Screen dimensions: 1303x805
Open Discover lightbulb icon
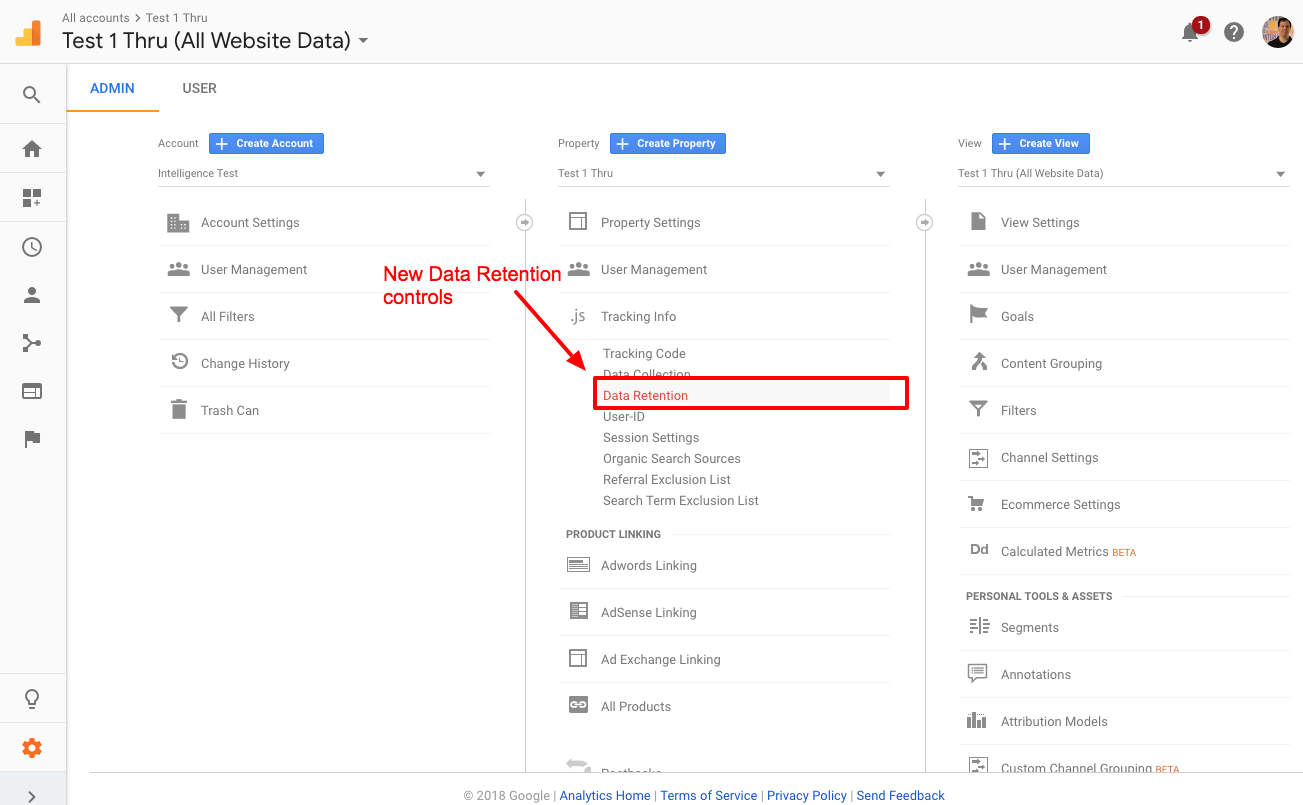pyautogui.click(x=32, y=699)
